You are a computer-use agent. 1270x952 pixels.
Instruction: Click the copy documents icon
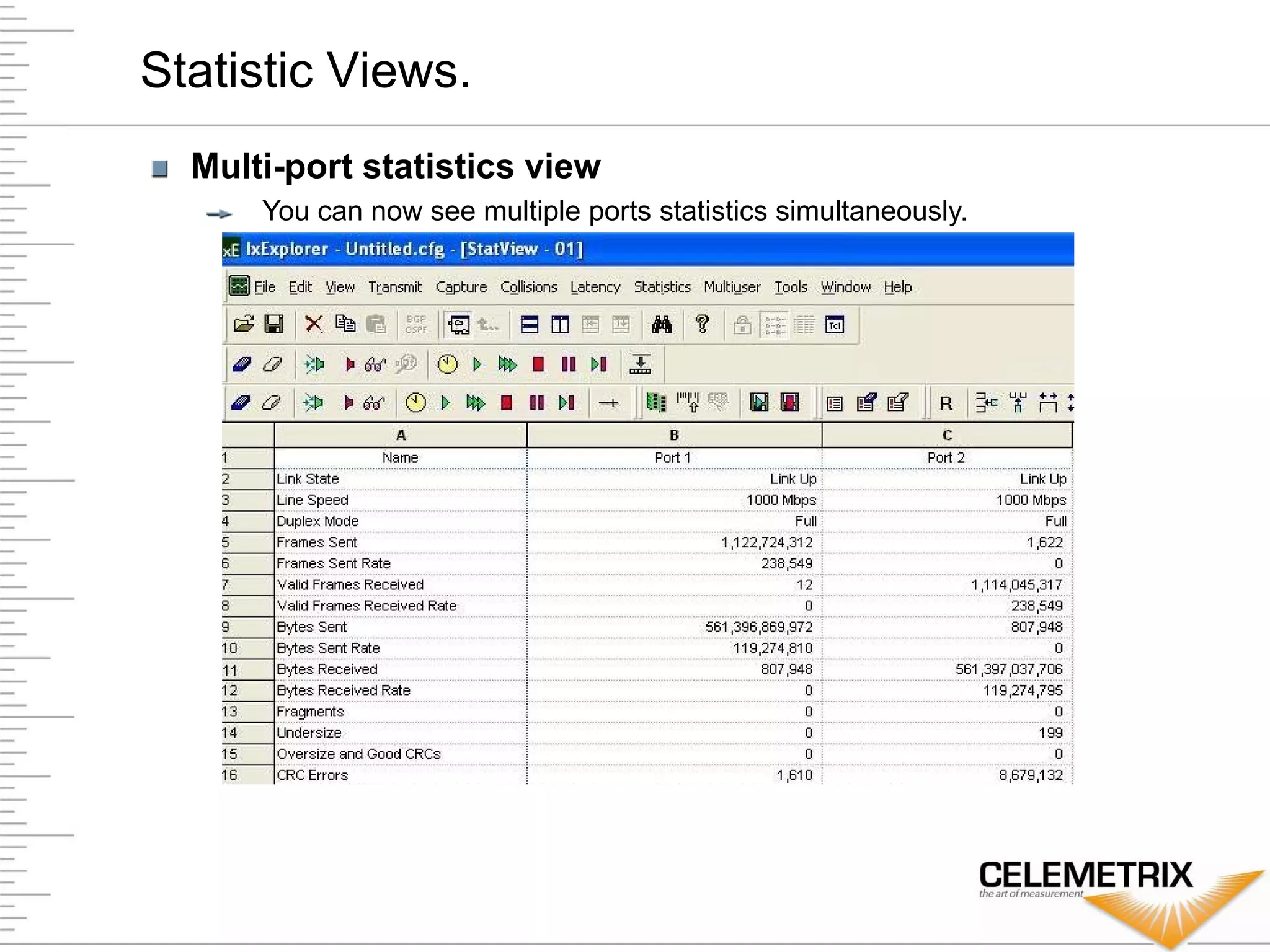click(345, 324)
